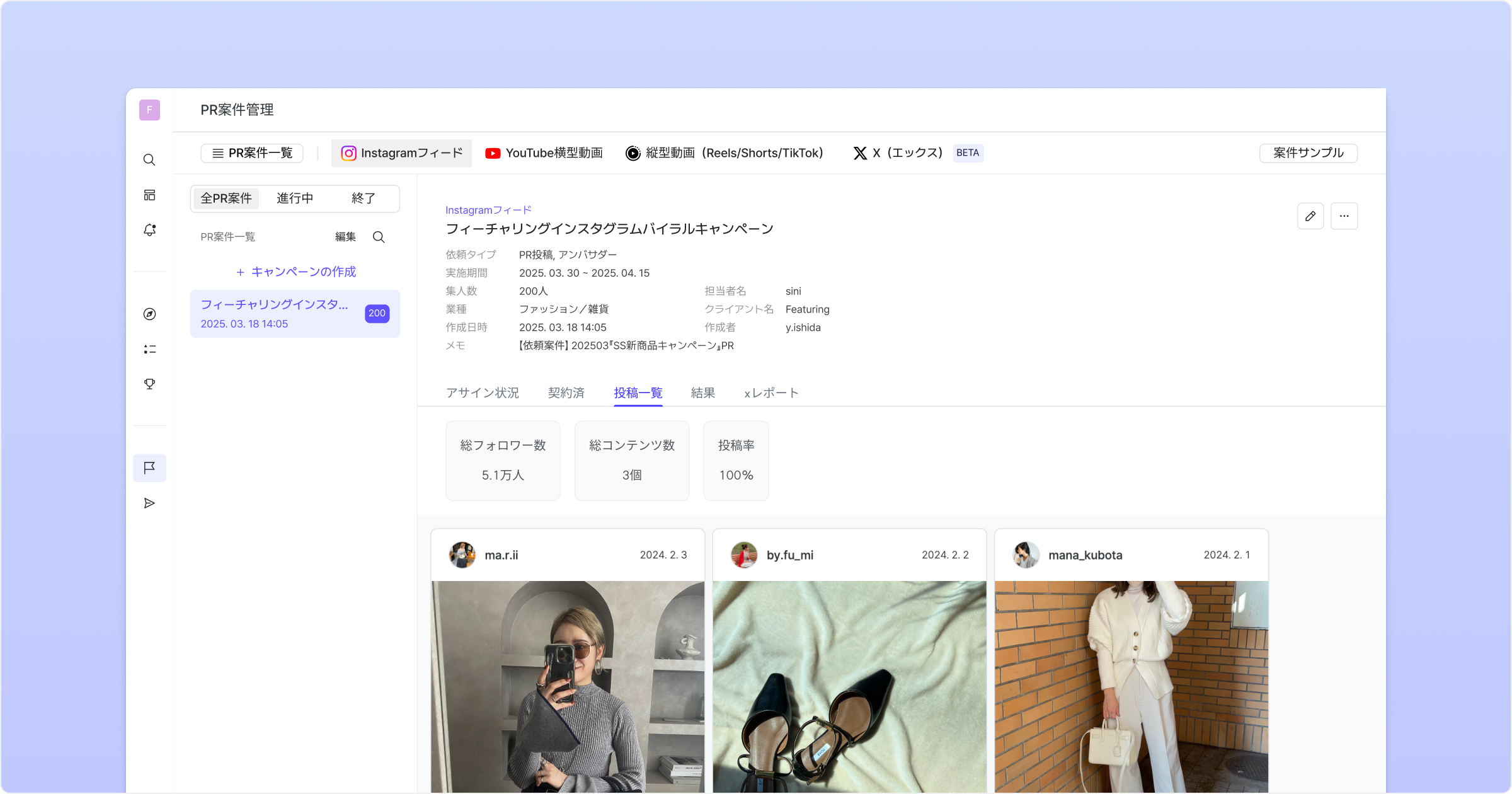Click the list settings icon in sidebar
This screenshot has width=1512, height=794.
(x=149, y=349)
